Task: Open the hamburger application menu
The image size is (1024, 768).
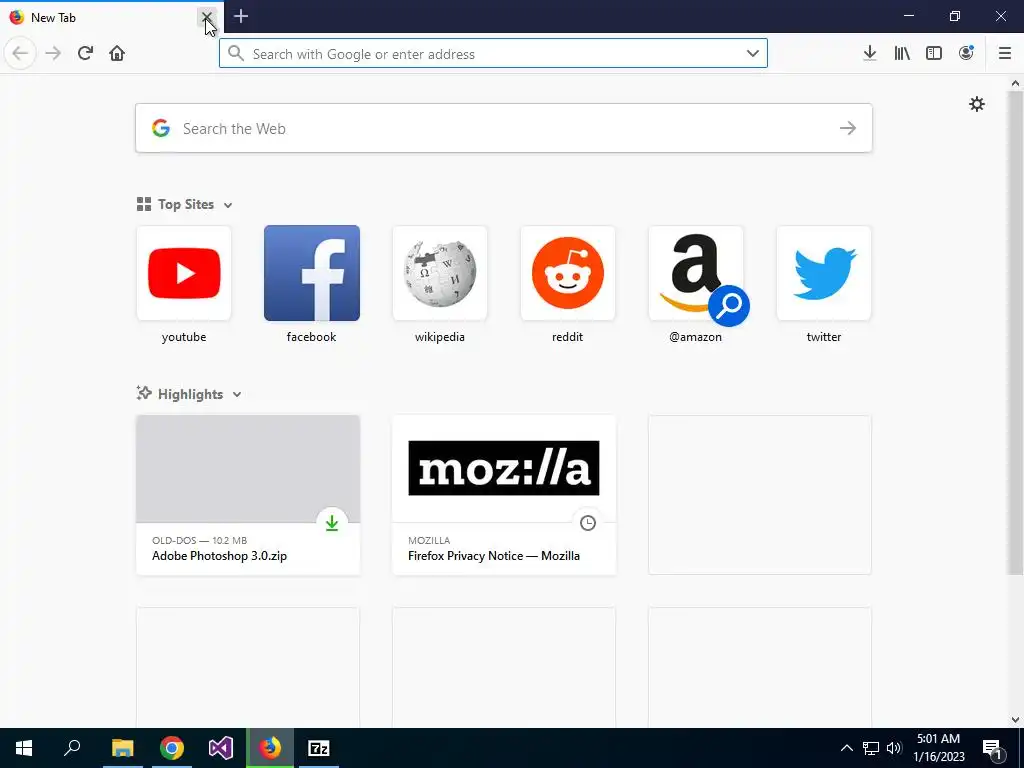Action: [1004, 53]
